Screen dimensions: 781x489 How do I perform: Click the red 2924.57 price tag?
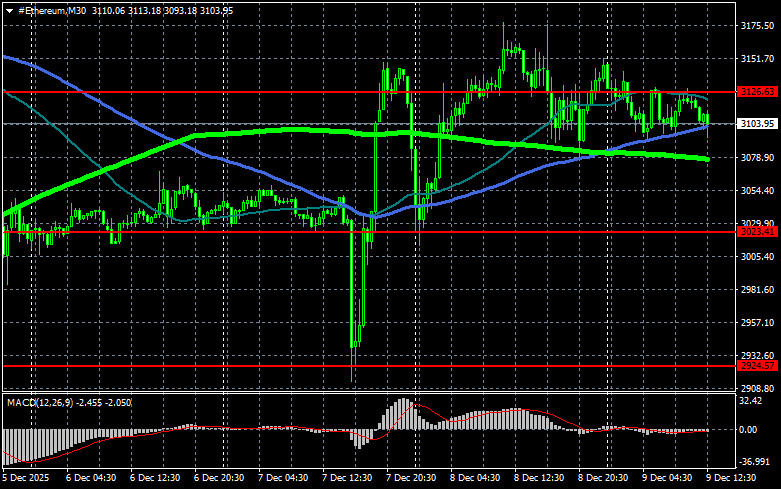757,366
